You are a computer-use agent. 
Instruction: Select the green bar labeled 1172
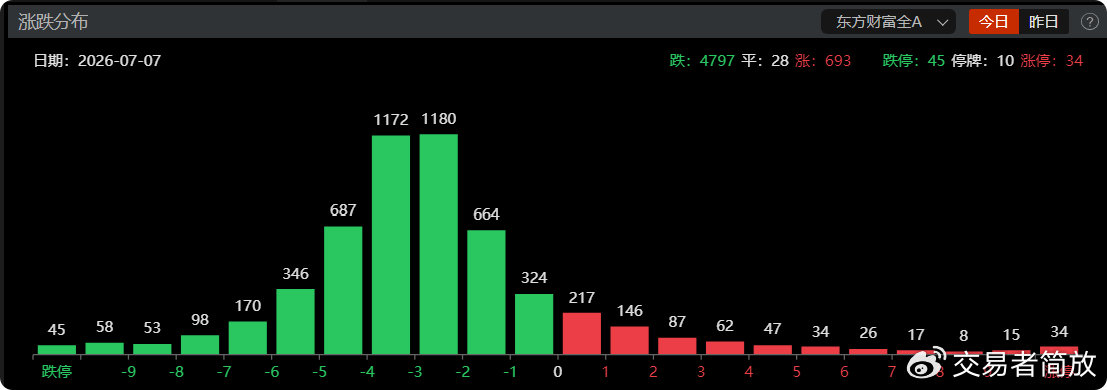[x=390, y=244]
